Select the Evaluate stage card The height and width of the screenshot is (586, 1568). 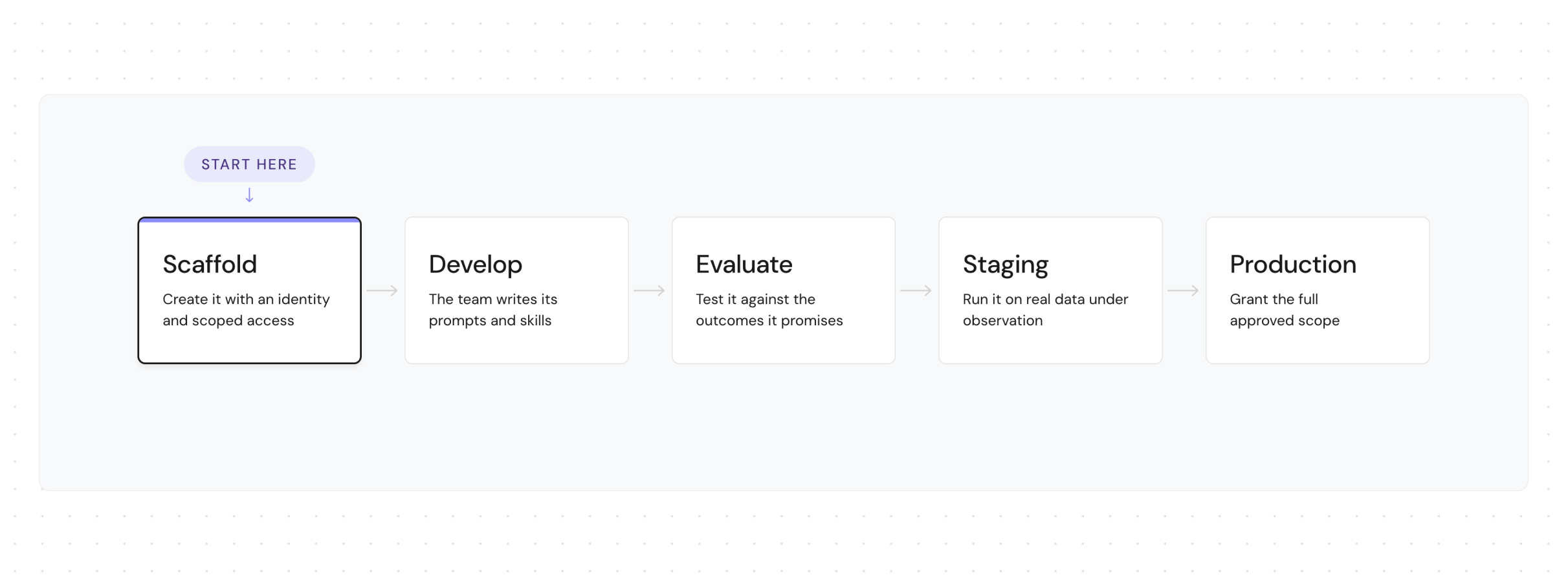784,290
